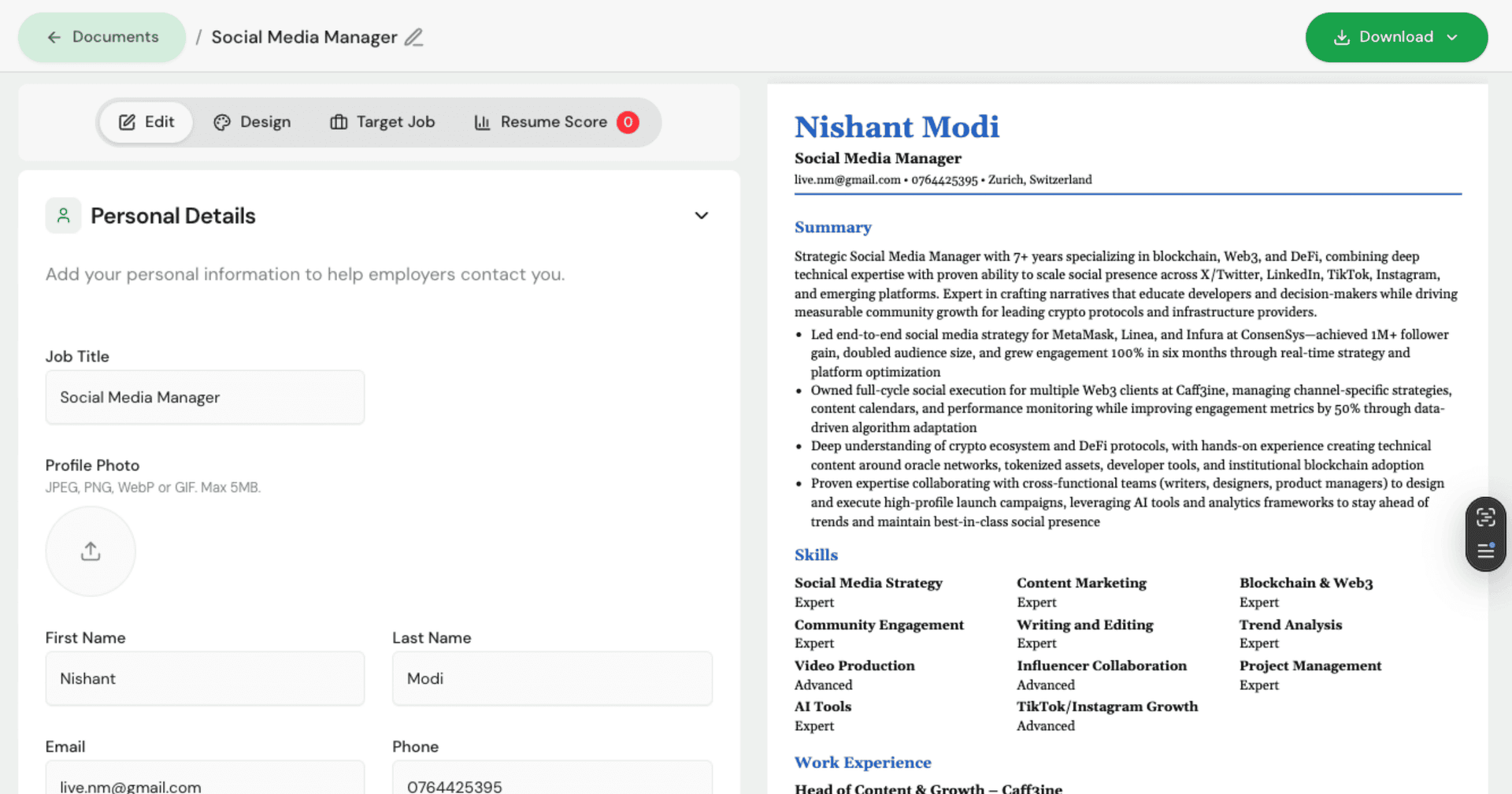
Task: Switch to the Design tab
Action: 252,122
